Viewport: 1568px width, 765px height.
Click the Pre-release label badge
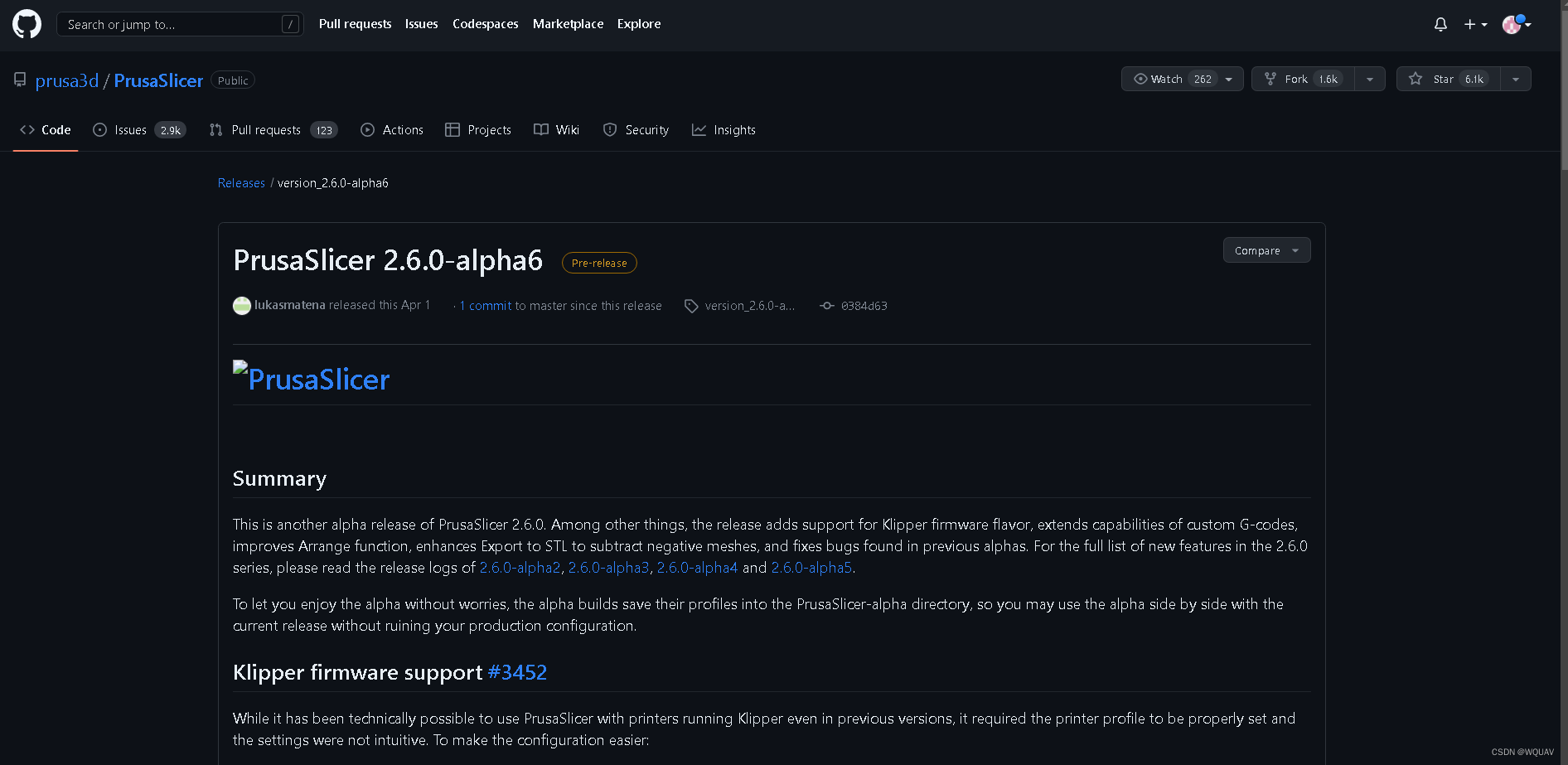coord(599,263)
